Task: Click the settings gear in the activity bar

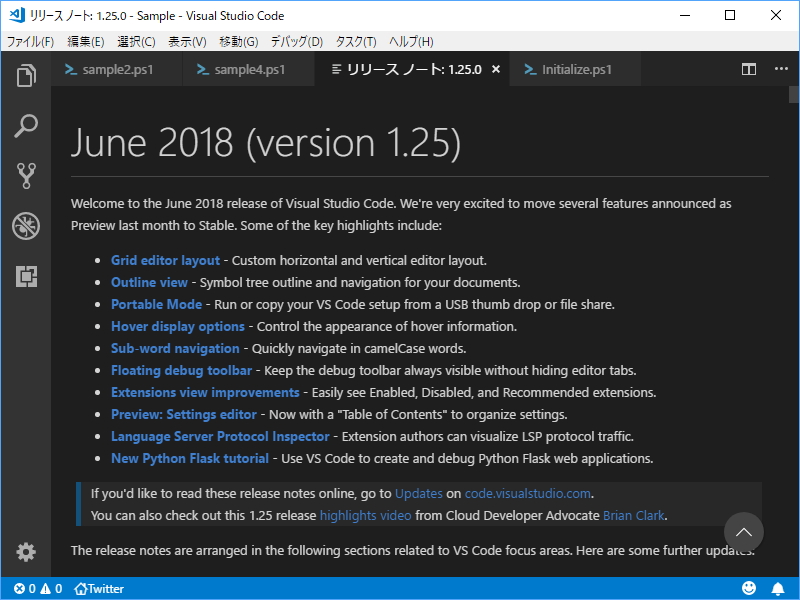Action: pos(26,552)
